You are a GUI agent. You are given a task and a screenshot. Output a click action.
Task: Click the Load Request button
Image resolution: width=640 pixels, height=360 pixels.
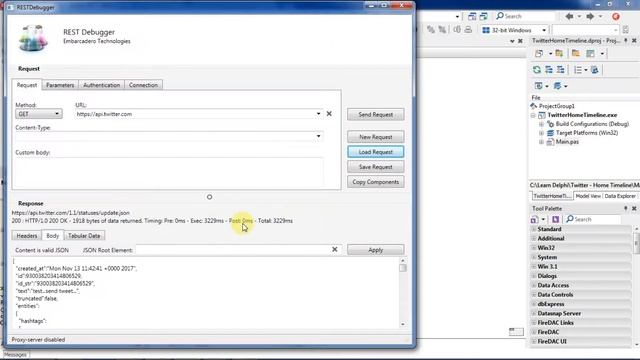[x=376, y=152]
